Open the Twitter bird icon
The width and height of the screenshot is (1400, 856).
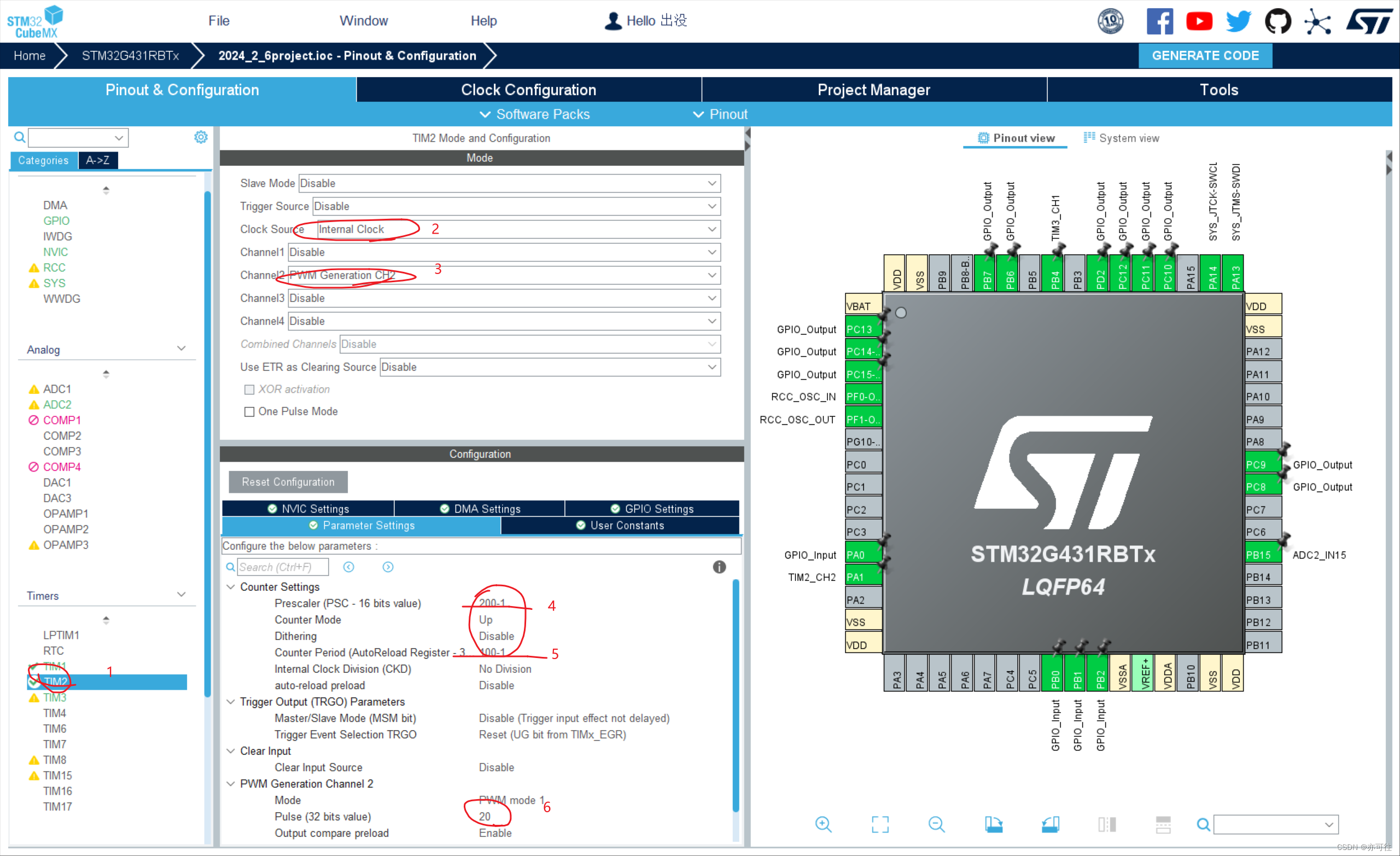1239,21
